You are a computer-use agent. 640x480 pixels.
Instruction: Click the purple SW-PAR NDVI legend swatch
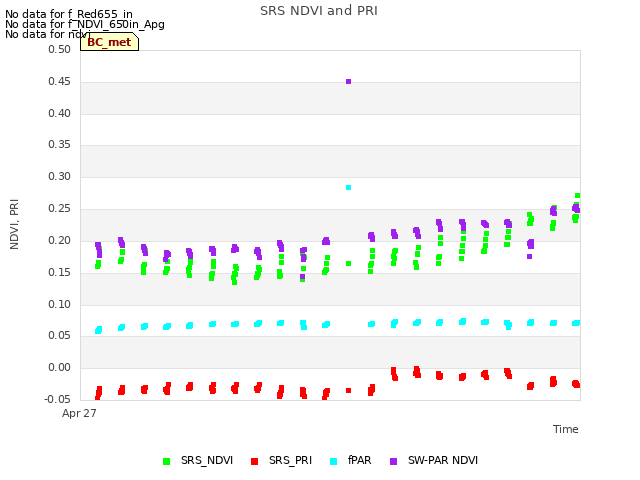tap(393, 461)
